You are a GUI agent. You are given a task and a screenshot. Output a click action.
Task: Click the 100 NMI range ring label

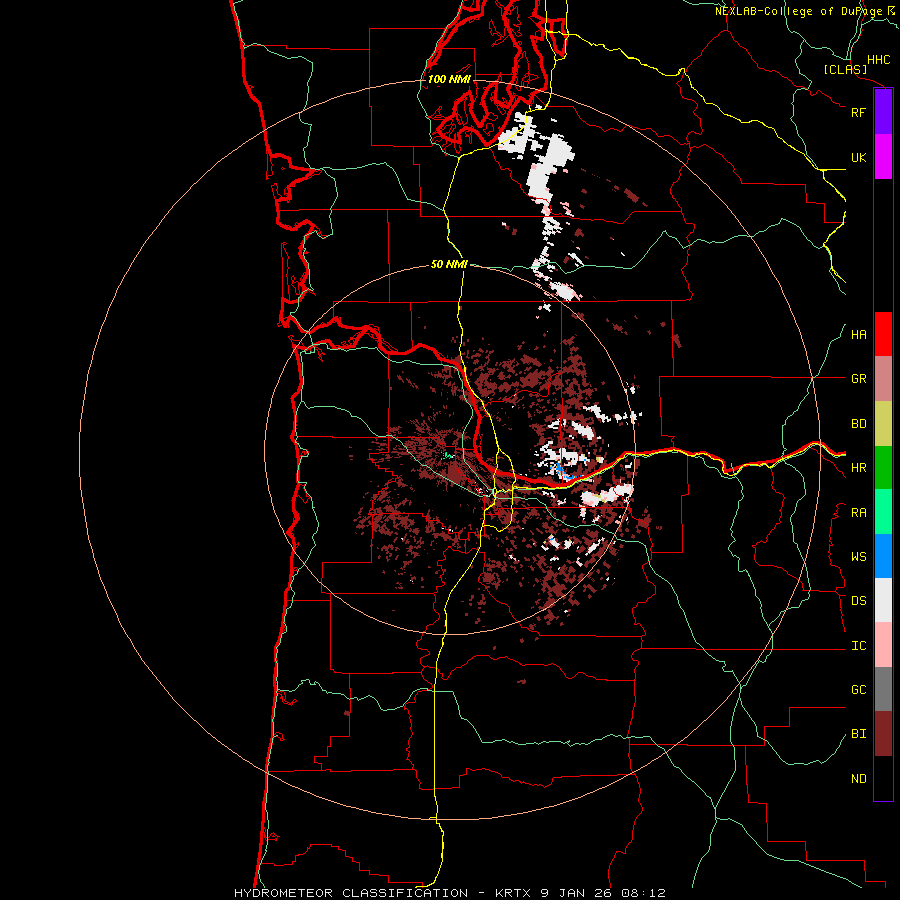tap(449, 79)
